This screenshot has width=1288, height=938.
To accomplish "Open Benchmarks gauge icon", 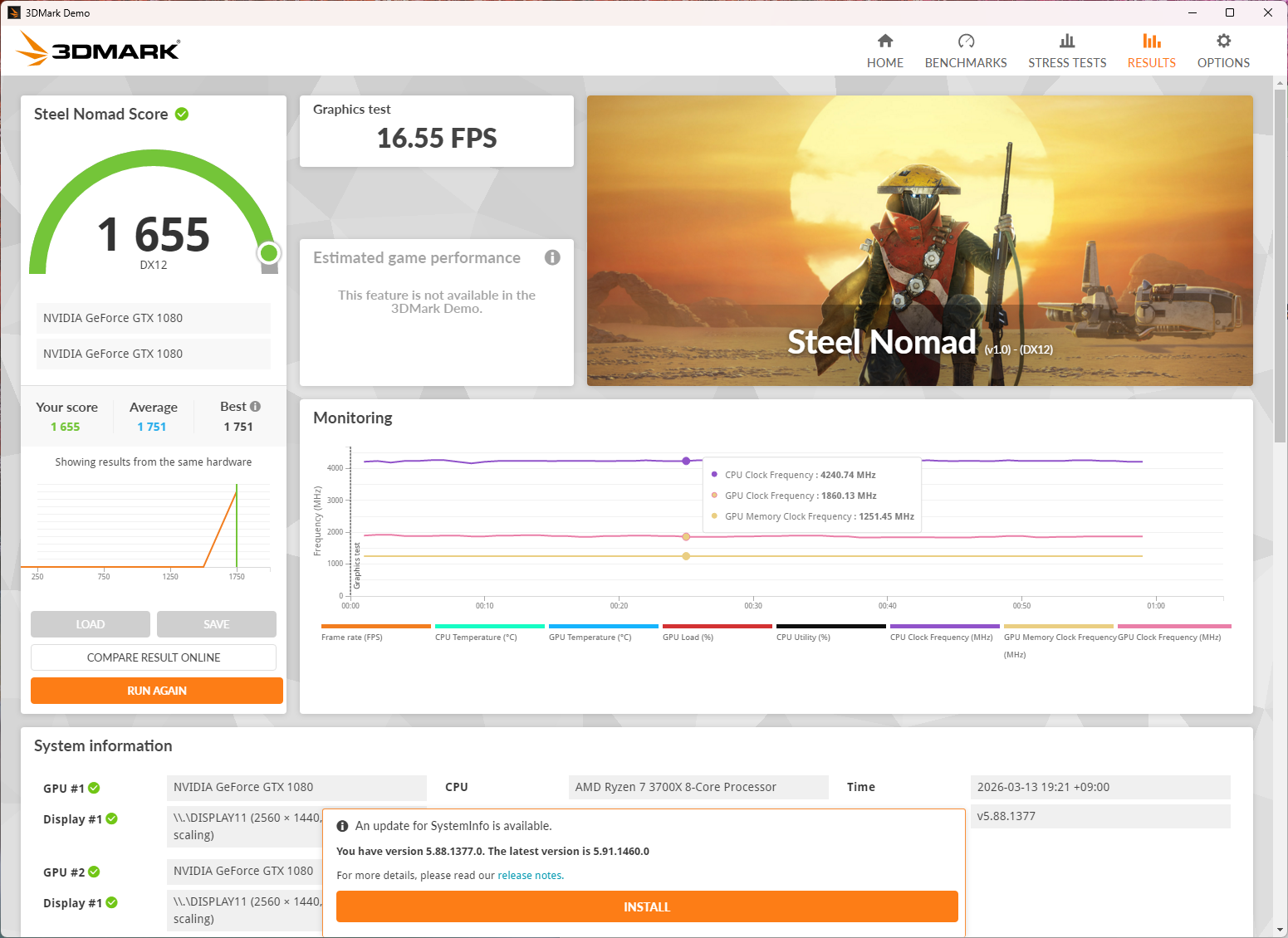I will [x=966, y=41].
